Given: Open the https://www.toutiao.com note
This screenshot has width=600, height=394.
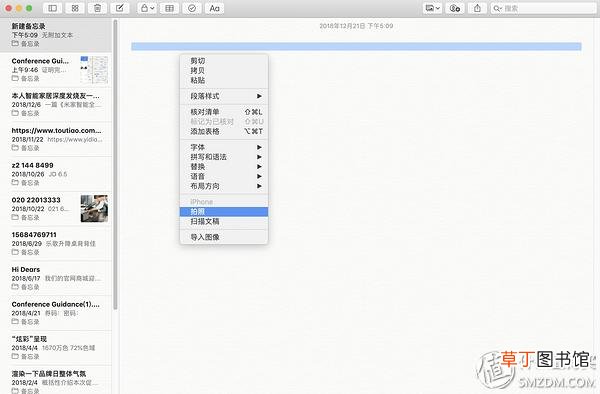Looking at the screenshot, I should 56,139.
